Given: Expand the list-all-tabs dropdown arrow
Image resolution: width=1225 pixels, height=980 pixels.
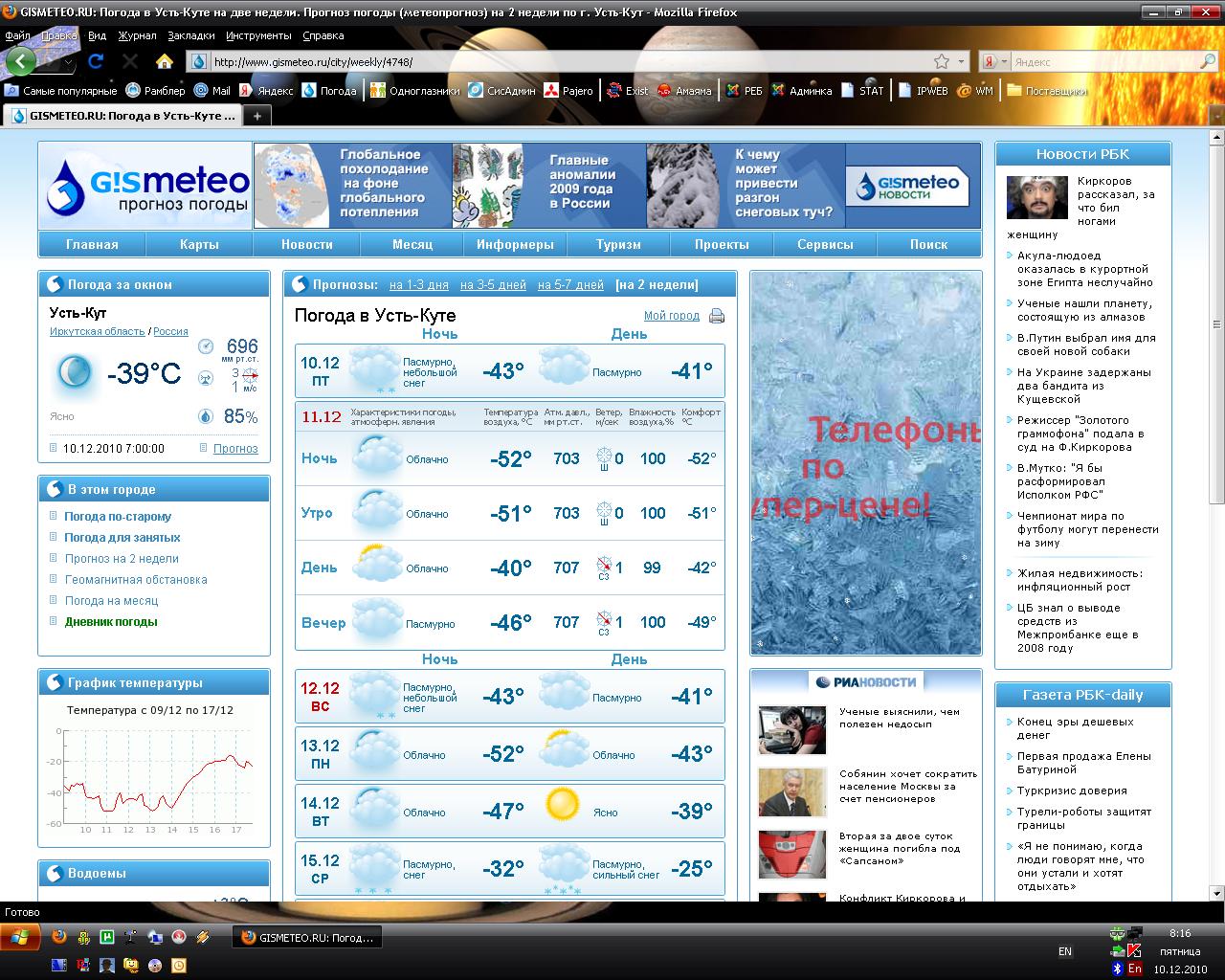Looking at the screenshot, I should 1216,116.
